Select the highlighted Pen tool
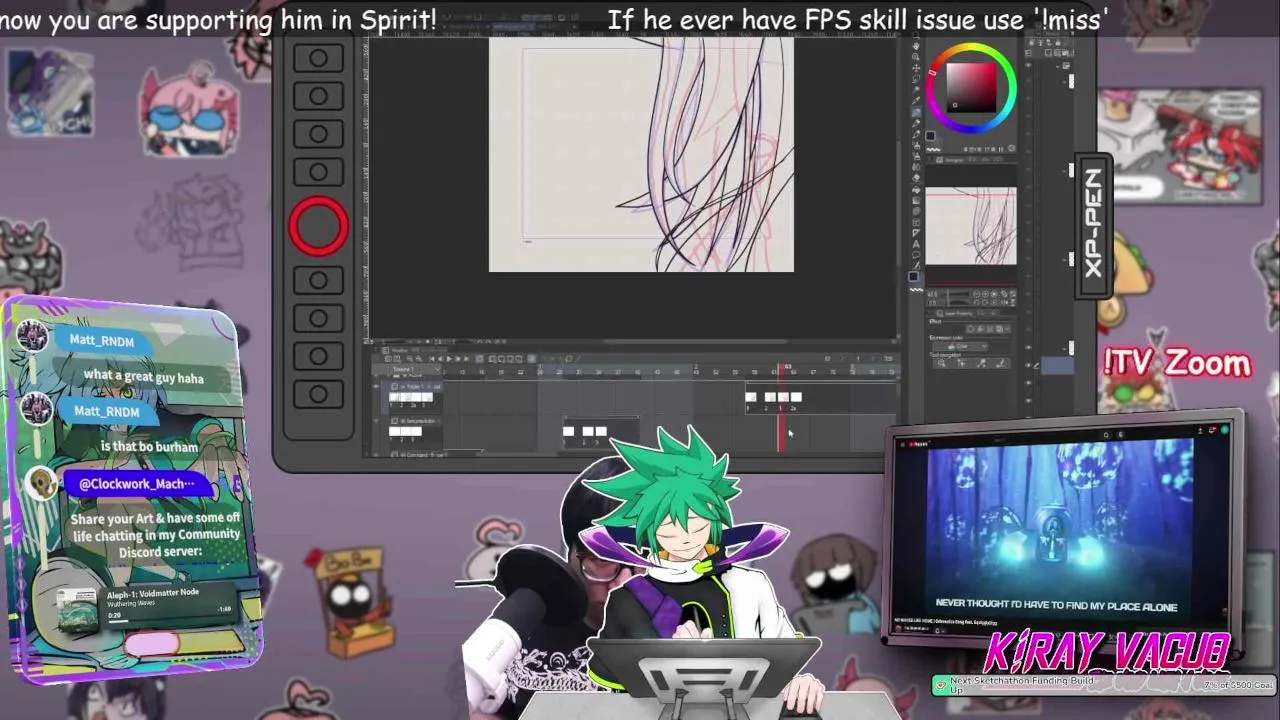 [916, 112]
